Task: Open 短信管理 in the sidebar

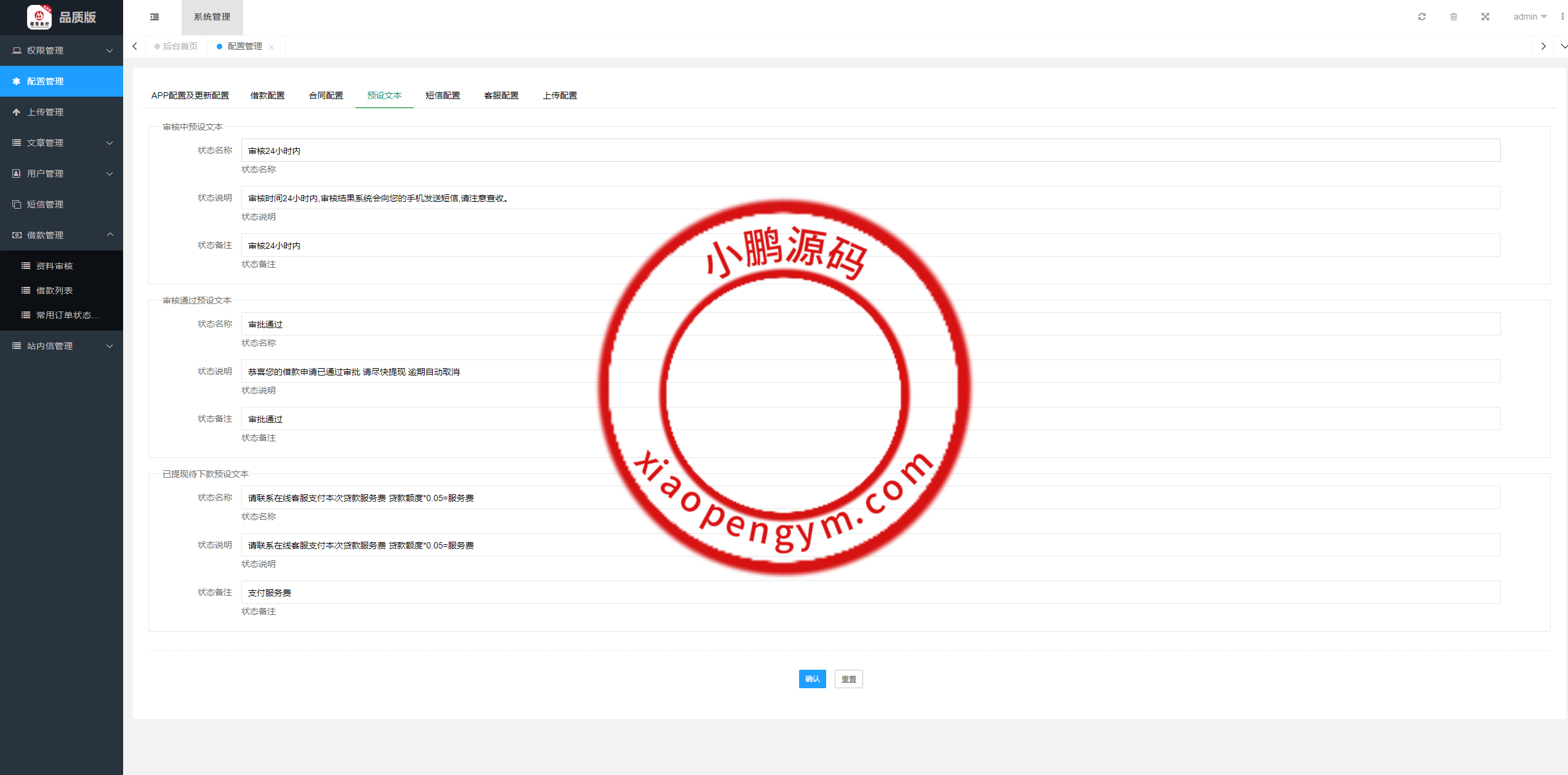Action: point(45,204)
